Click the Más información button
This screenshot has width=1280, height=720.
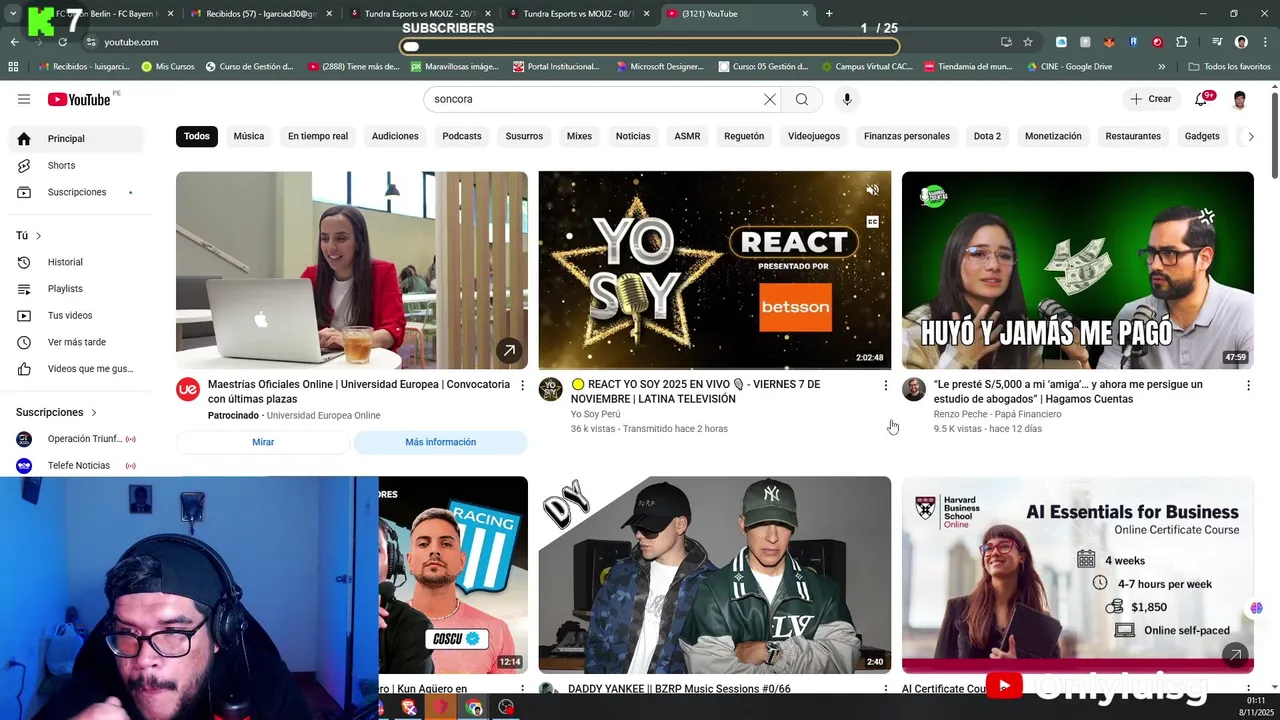[440, 442]
